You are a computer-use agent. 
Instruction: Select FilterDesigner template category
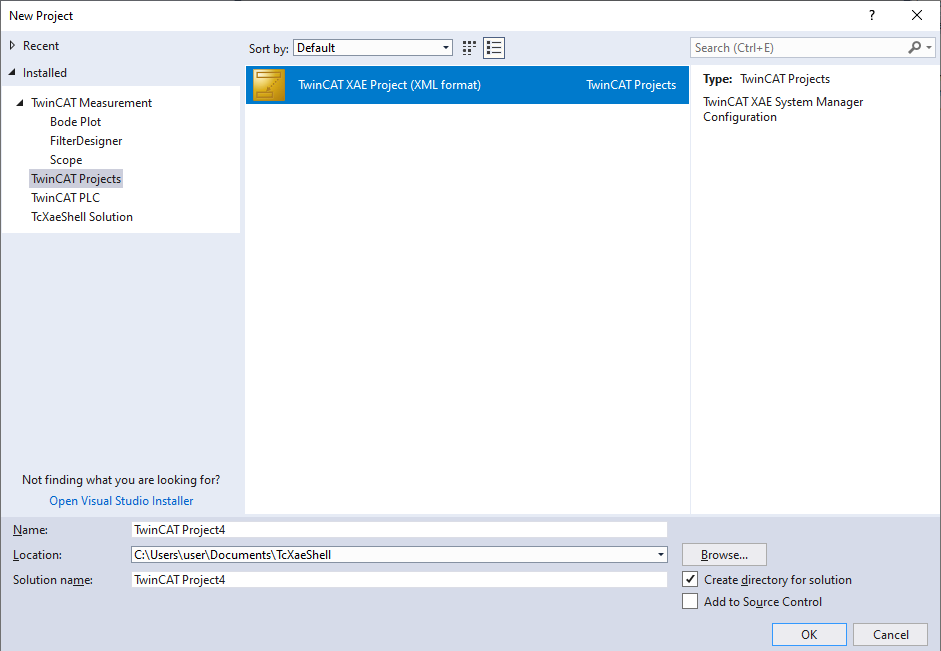point(86,141)
